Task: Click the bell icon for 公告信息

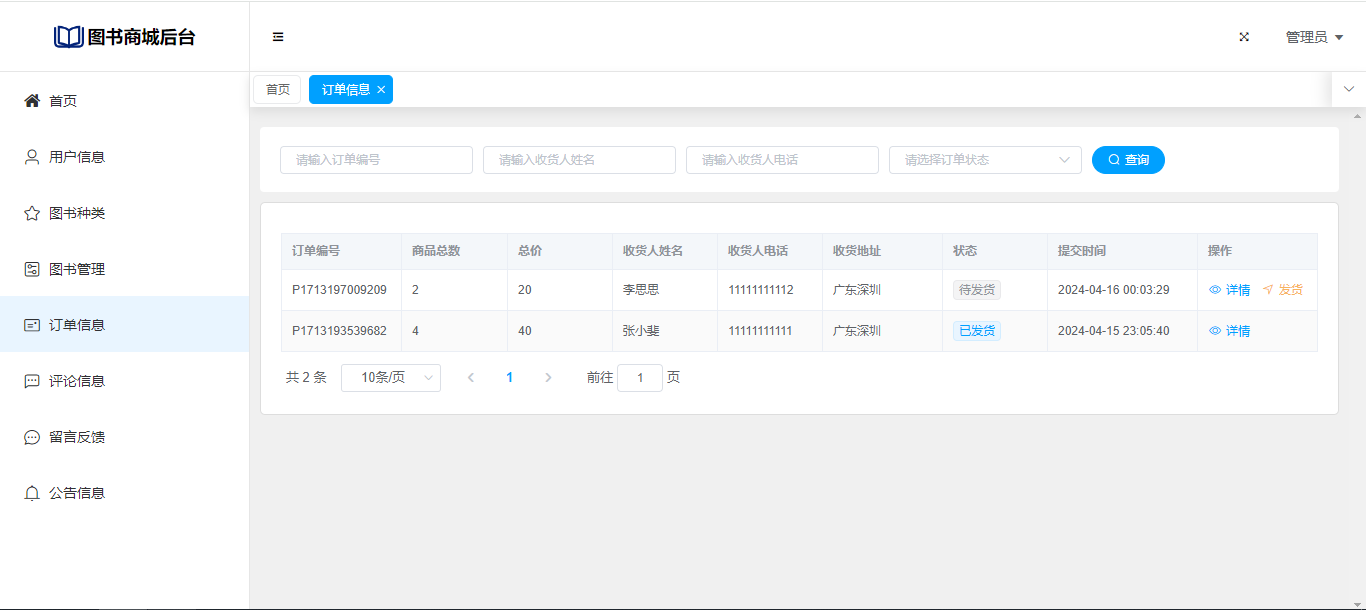Action: [32, 493]
